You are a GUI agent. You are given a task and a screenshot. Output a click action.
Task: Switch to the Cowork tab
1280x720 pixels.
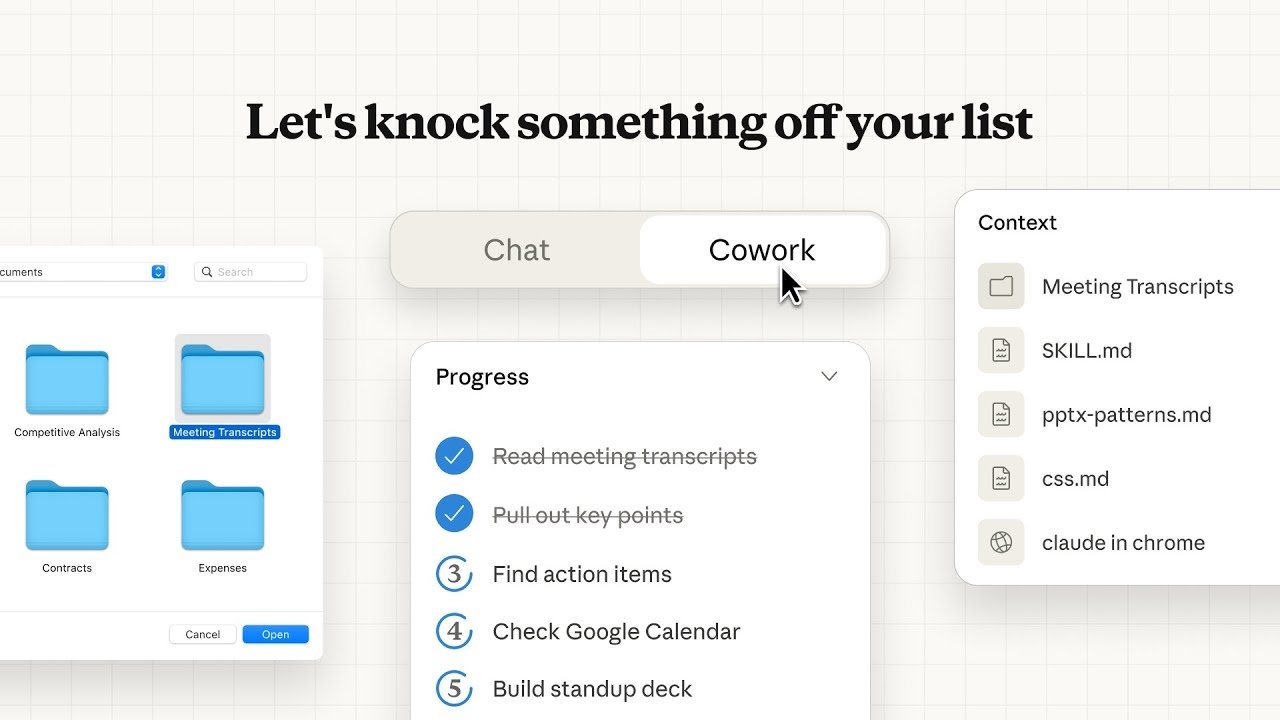click(762, 250)
